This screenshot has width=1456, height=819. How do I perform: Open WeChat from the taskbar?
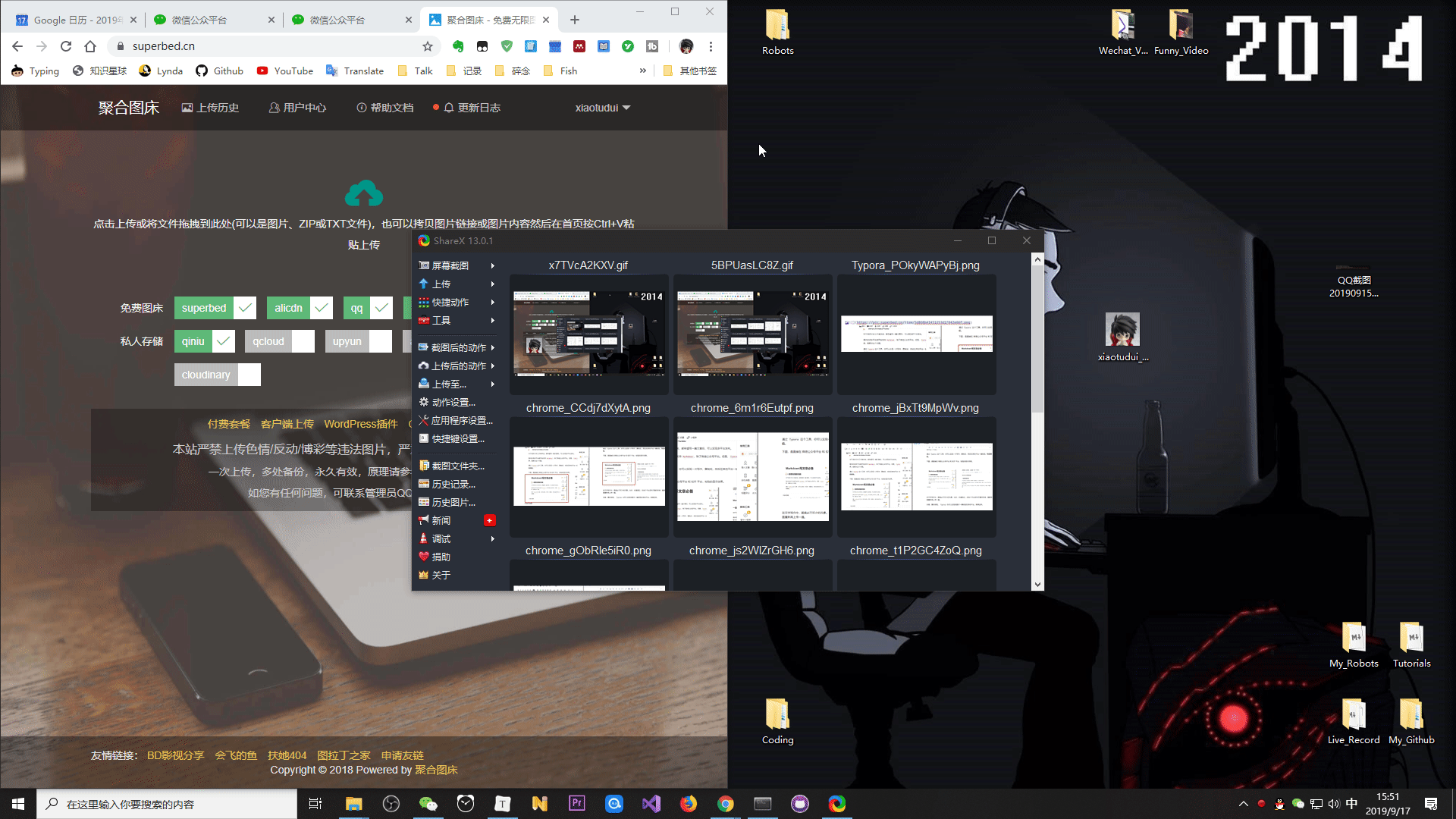click(x=428, y=804)
